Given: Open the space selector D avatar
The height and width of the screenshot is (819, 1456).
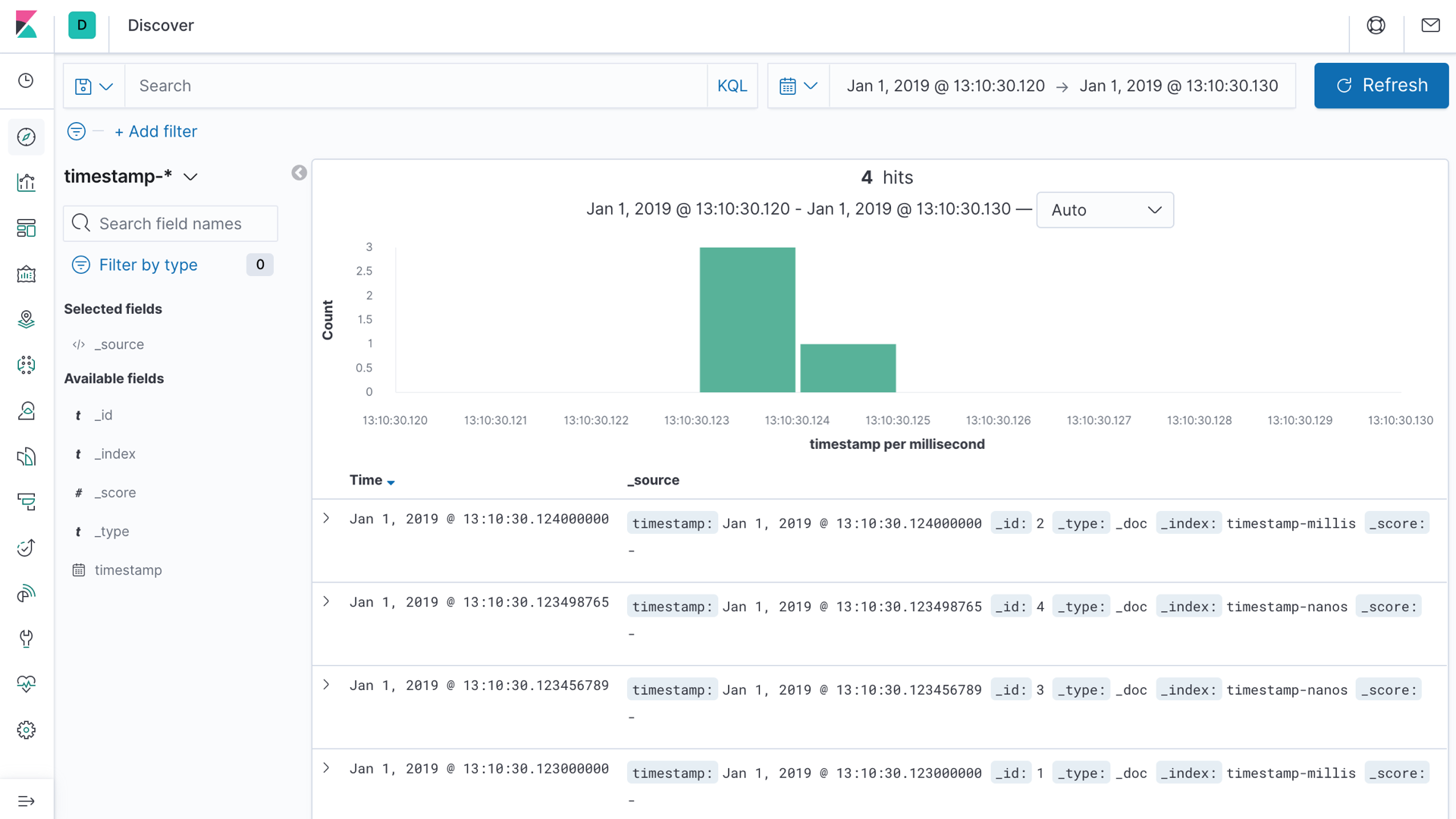Looking at the screenshot, I should [x=82, y=25].
